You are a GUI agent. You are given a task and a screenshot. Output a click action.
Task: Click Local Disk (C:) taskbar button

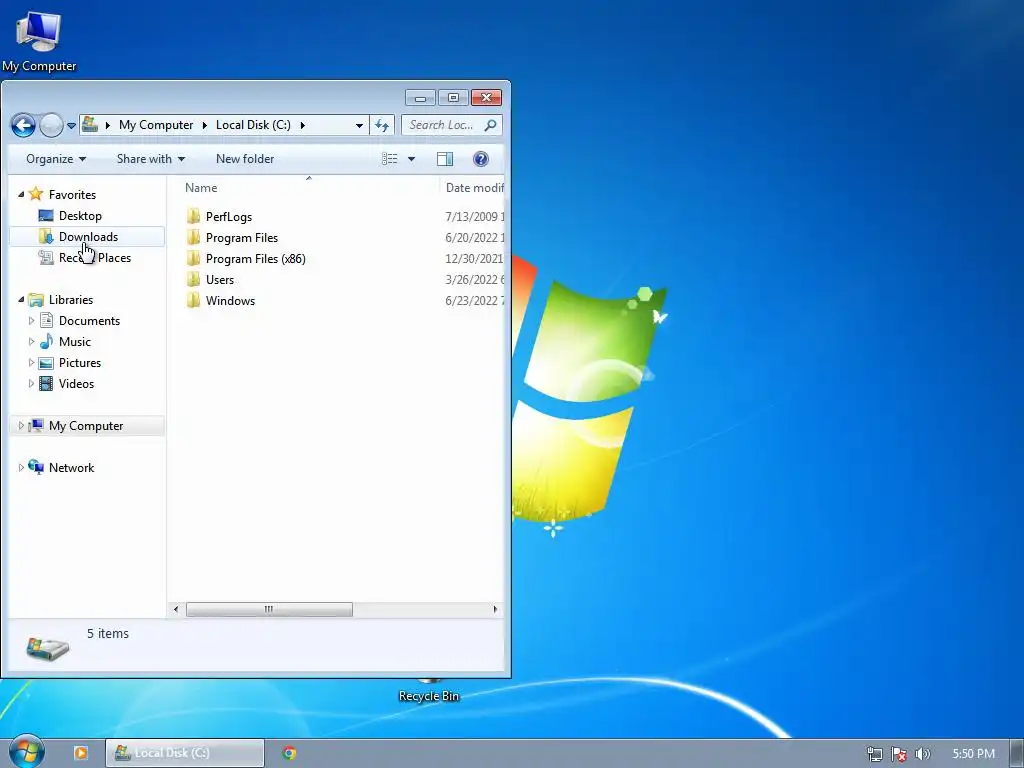(185, 753)
